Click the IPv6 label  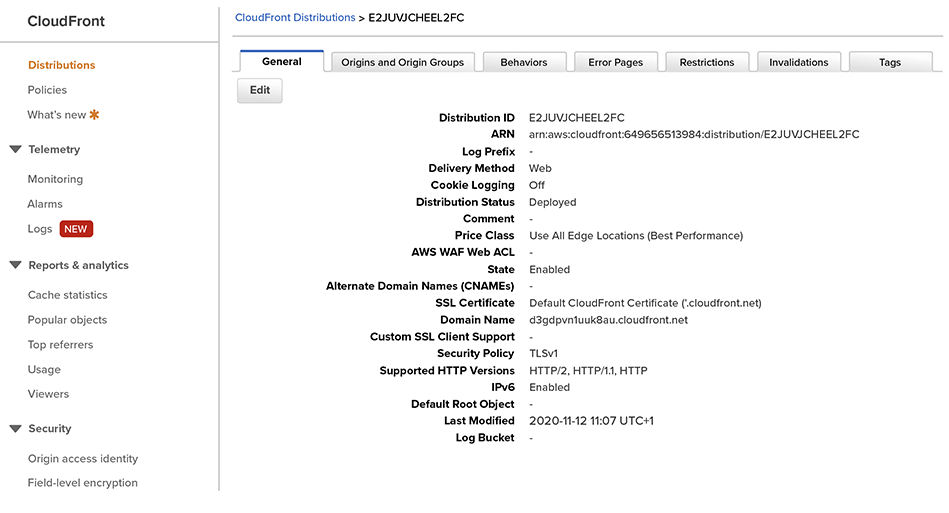click(x=503, y=387)
